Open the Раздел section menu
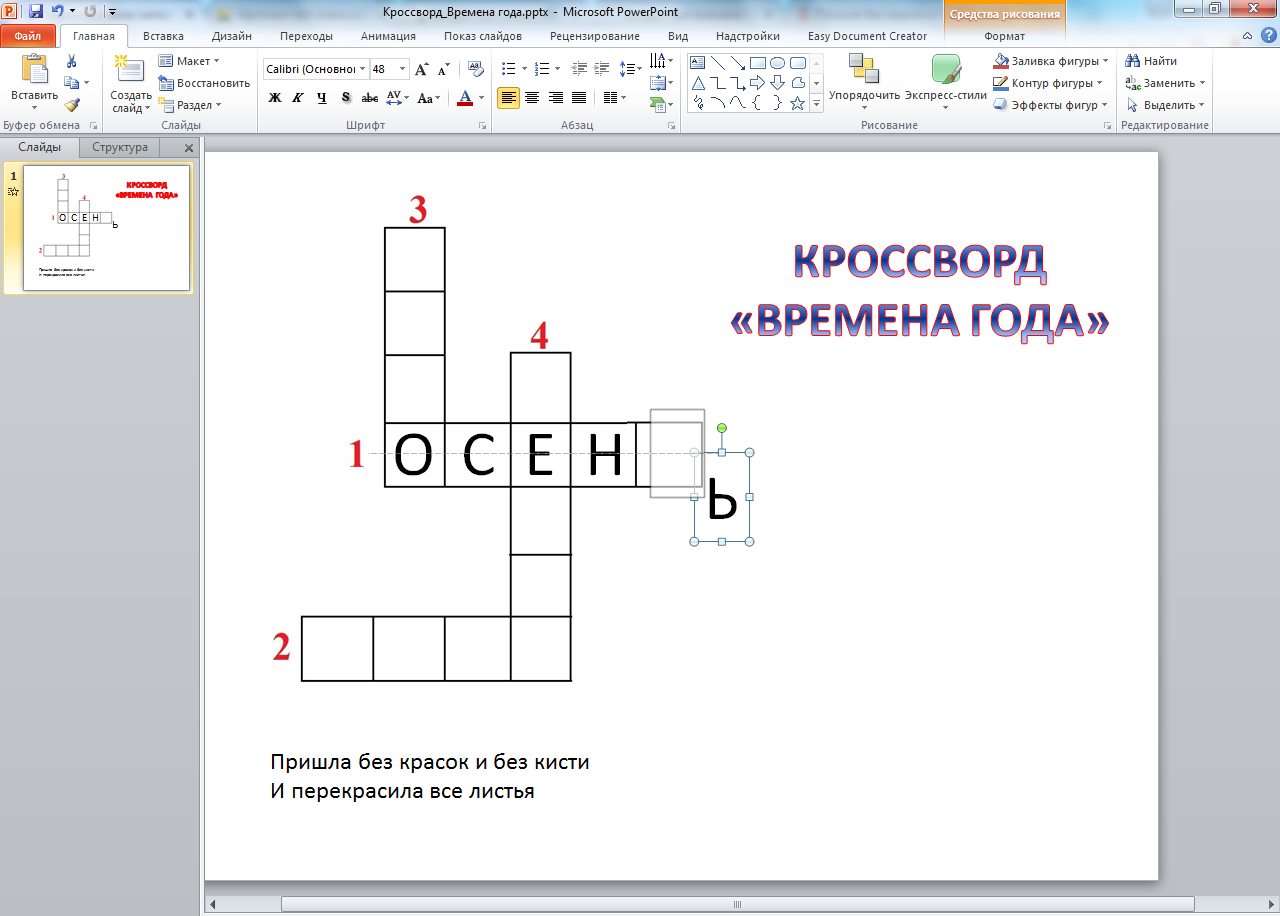Screen dimensions: 1280x916 point(190,105)
